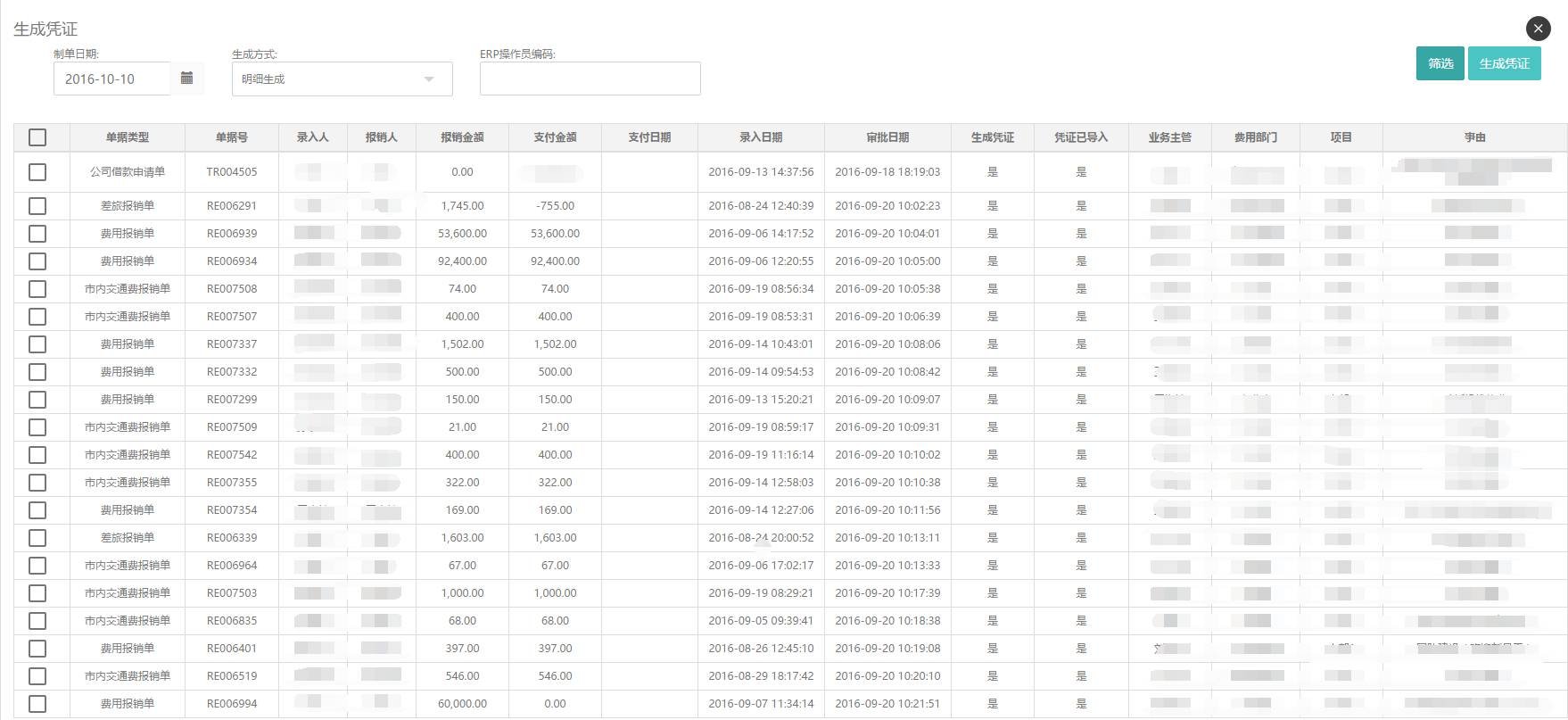Select the checkbox for RE007299
The image size is (1568, 720).
37,400
